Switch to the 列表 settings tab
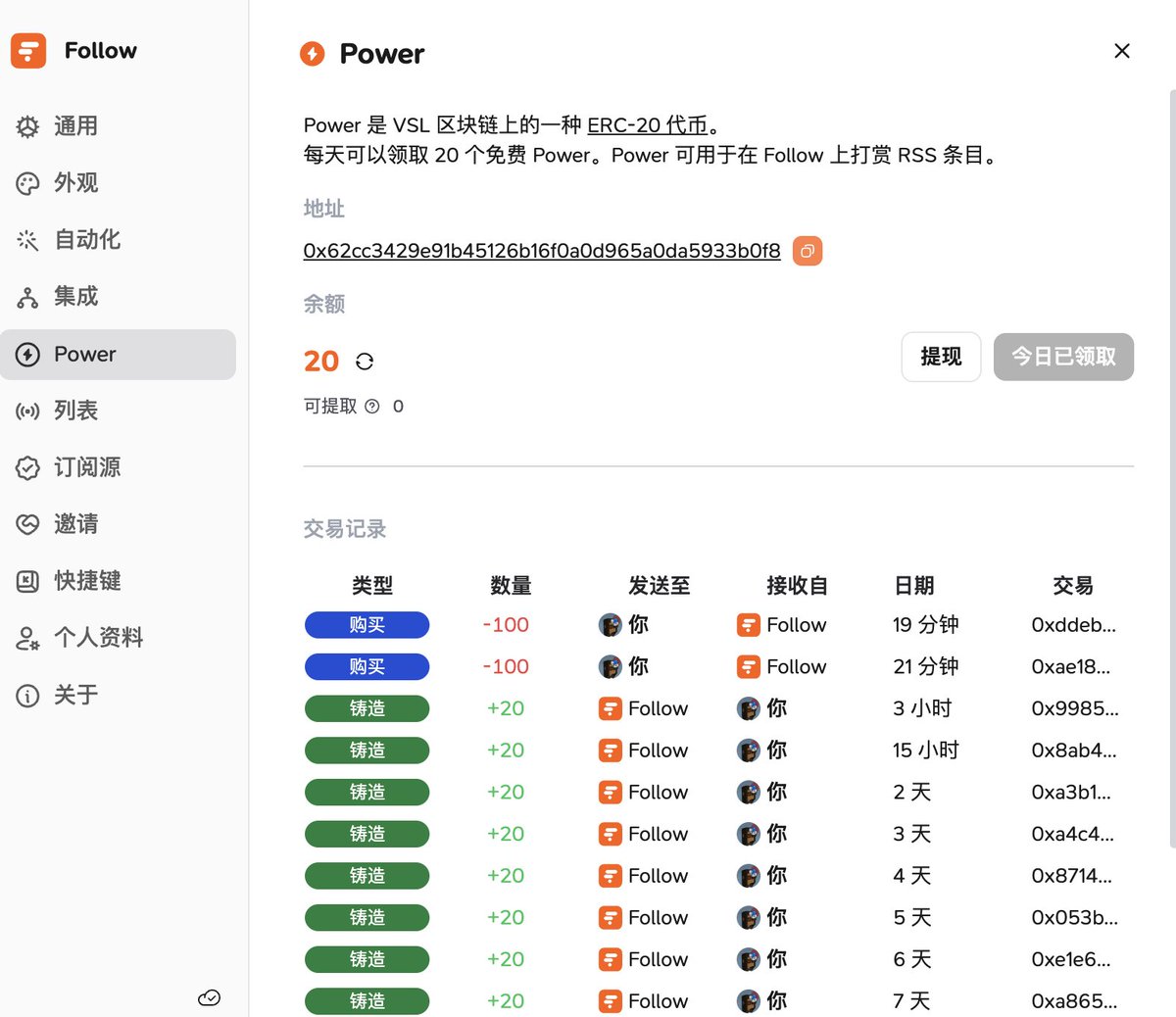The height and width of the screenshot is (1017, 1176). pos(118,412)
